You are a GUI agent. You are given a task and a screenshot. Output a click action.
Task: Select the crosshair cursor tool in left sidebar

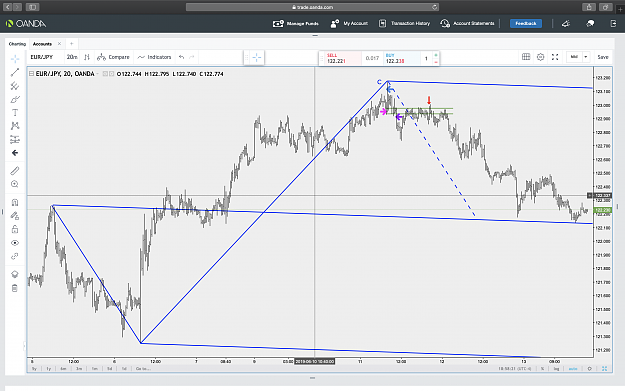pyautogui.click(x=15, y=59)
